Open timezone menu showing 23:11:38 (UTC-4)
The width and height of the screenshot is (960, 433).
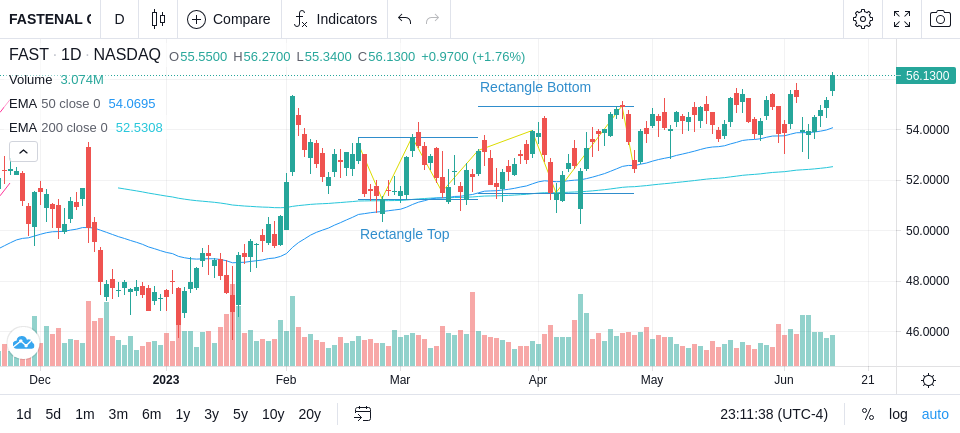point(774,414)
